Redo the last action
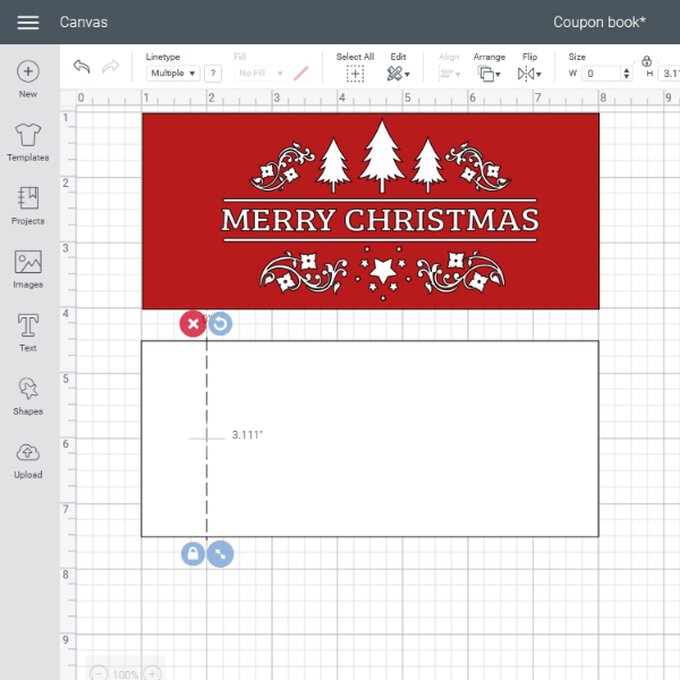Viewport: 680px width, 680px height. point(111,66)
